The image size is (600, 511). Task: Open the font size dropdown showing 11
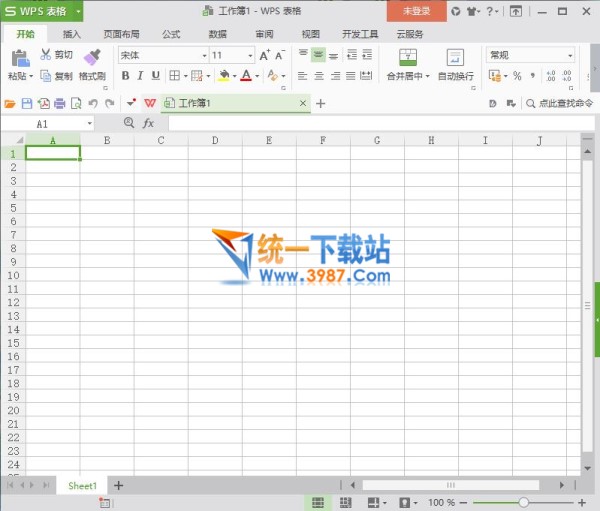[x=249, y=56]
